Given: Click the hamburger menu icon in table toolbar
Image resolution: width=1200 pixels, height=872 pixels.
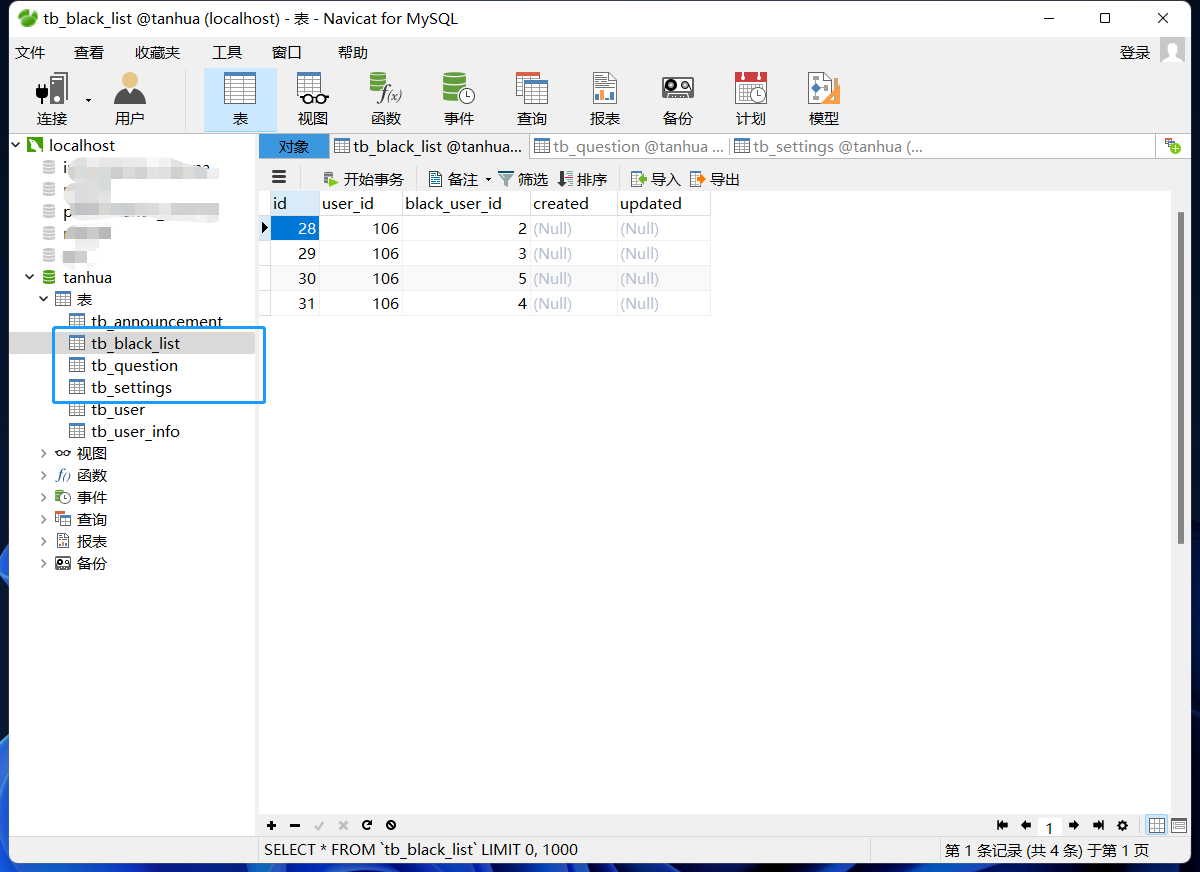Looking at the screenshot, I should point(279,177).
